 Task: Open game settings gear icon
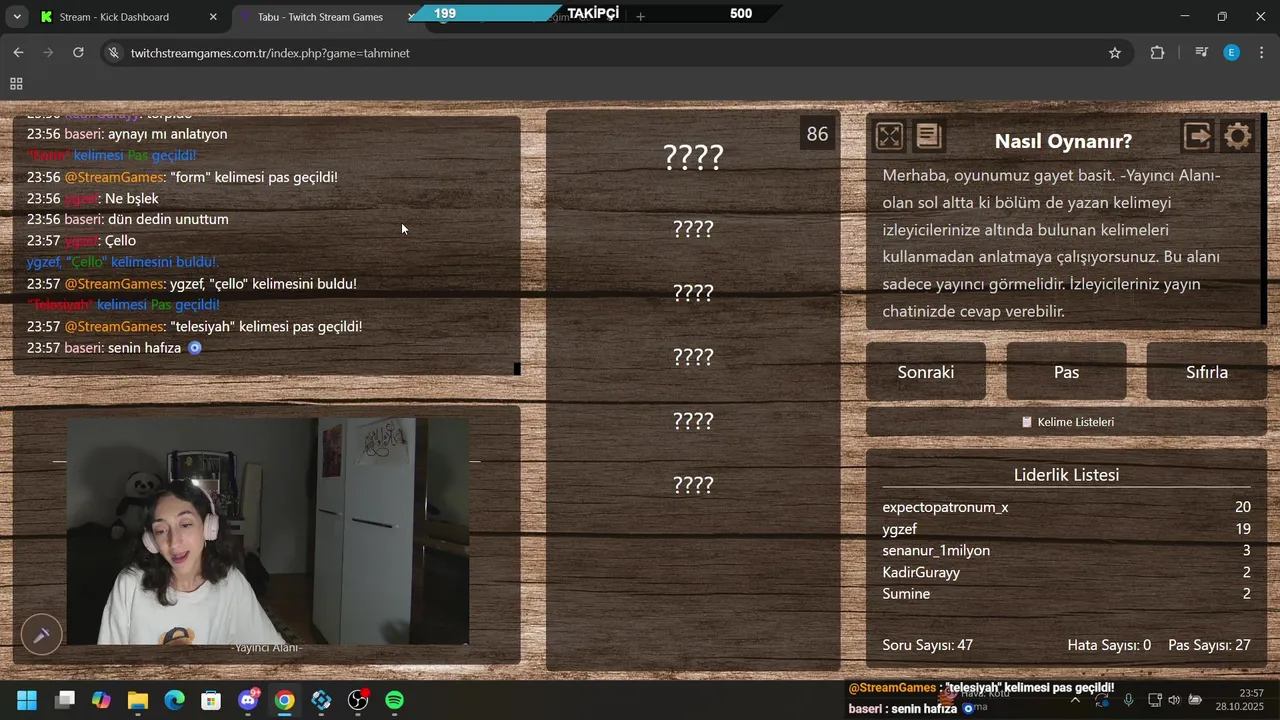pos(1237,136)
